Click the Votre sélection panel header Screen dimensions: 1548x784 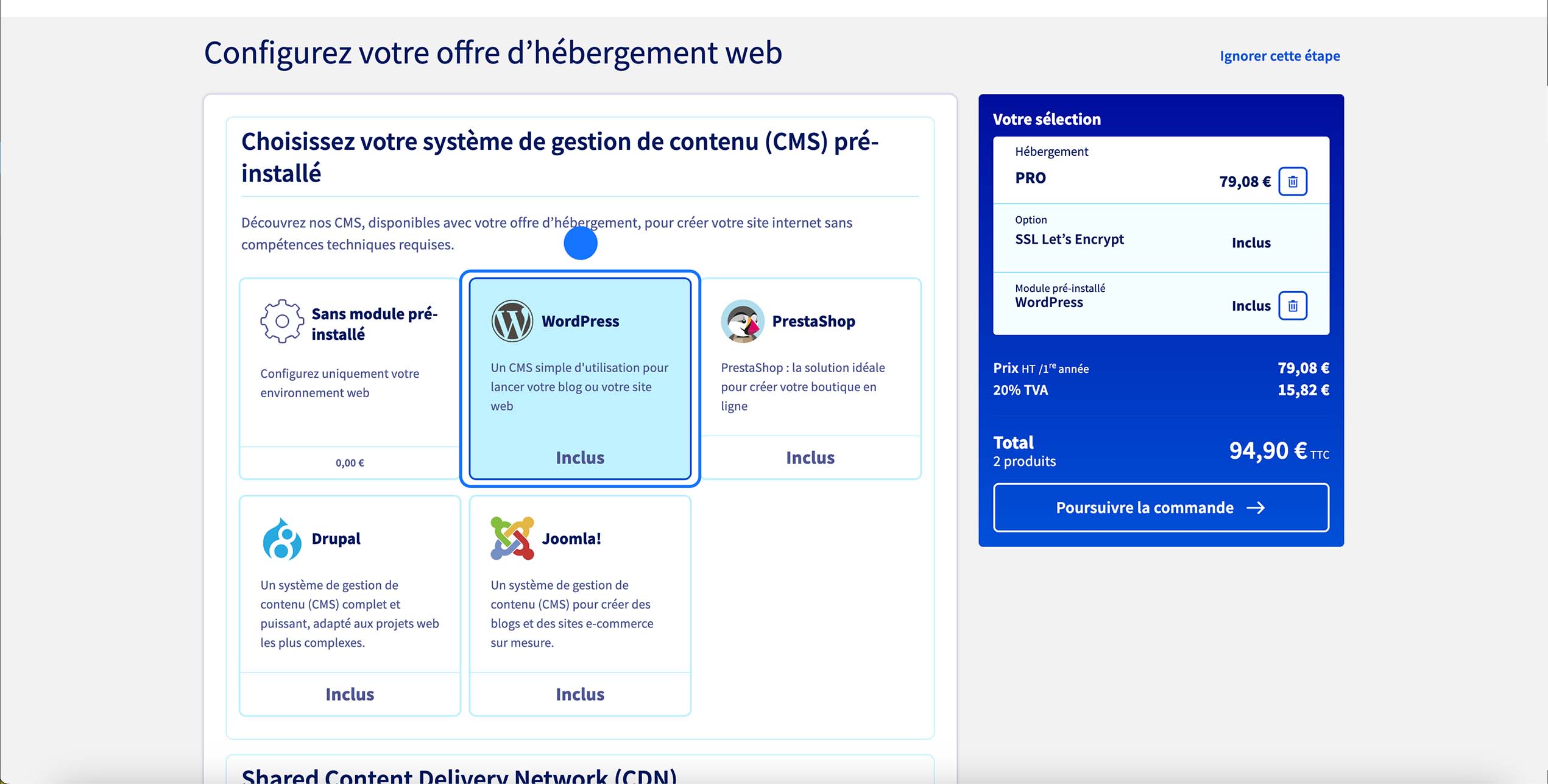pyautogui.click(x=1047, y=119)
